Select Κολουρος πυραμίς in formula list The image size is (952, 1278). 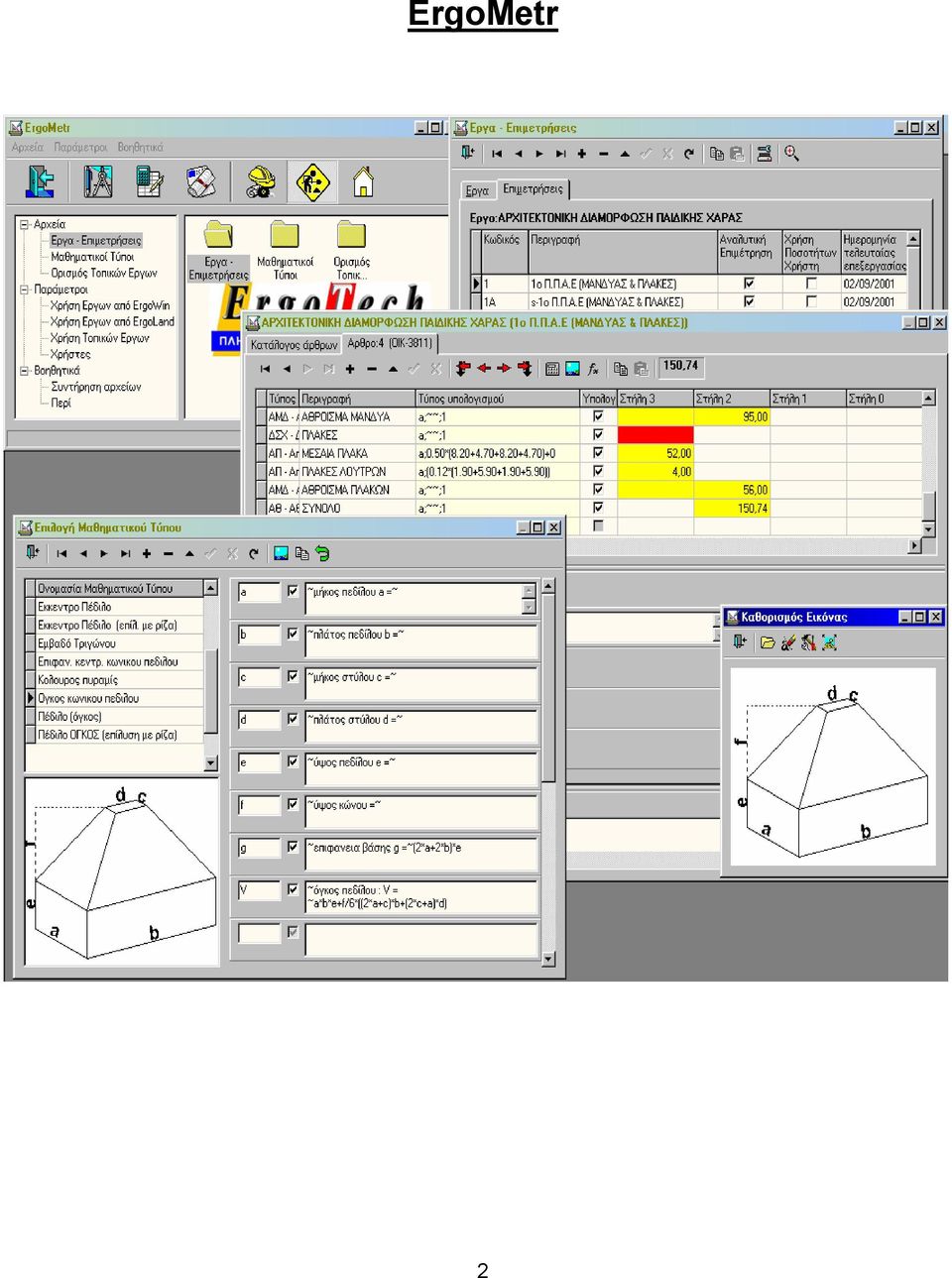[x=119, y=680]
